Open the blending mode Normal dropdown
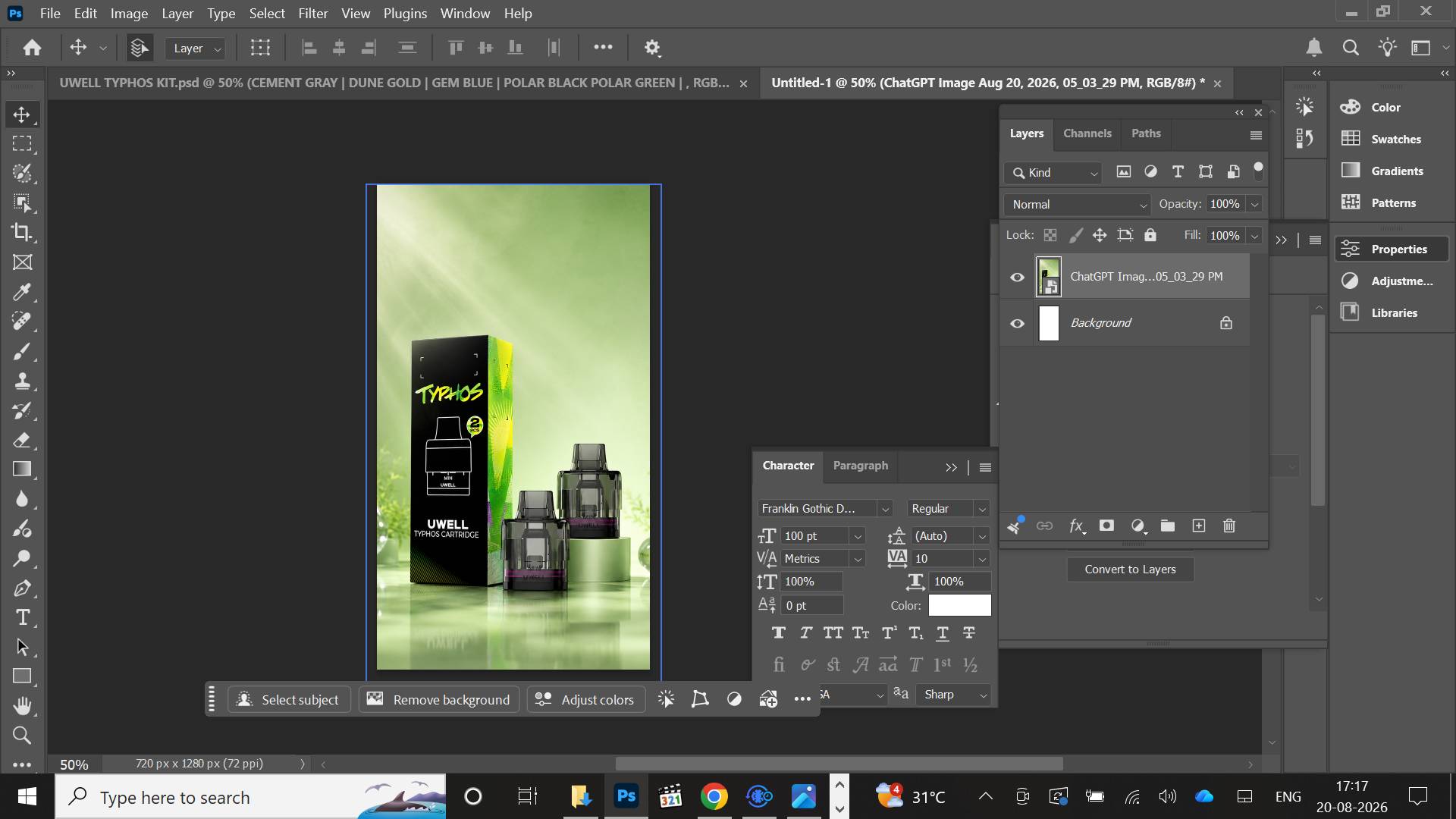This screenshot has width=1456, height=819. pyautogui.click(x=1078, y=205)
